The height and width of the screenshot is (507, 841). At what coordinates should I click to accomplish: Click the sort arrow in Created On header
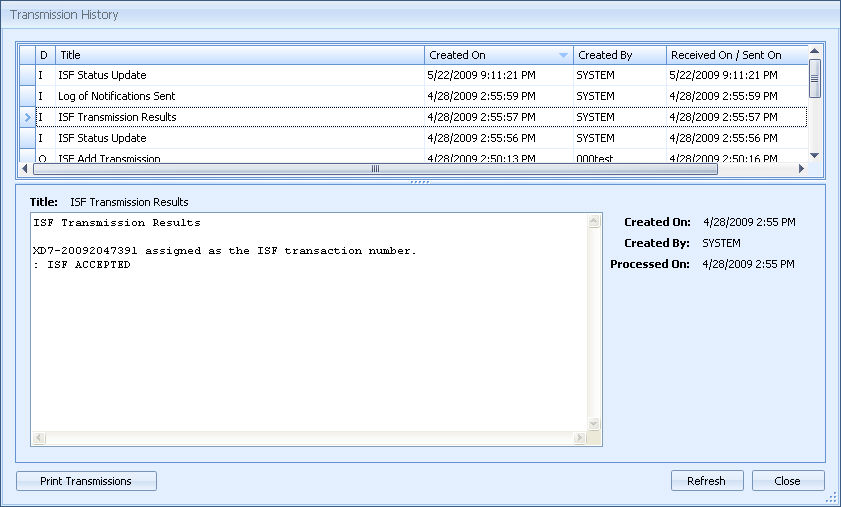pos(563,55)
